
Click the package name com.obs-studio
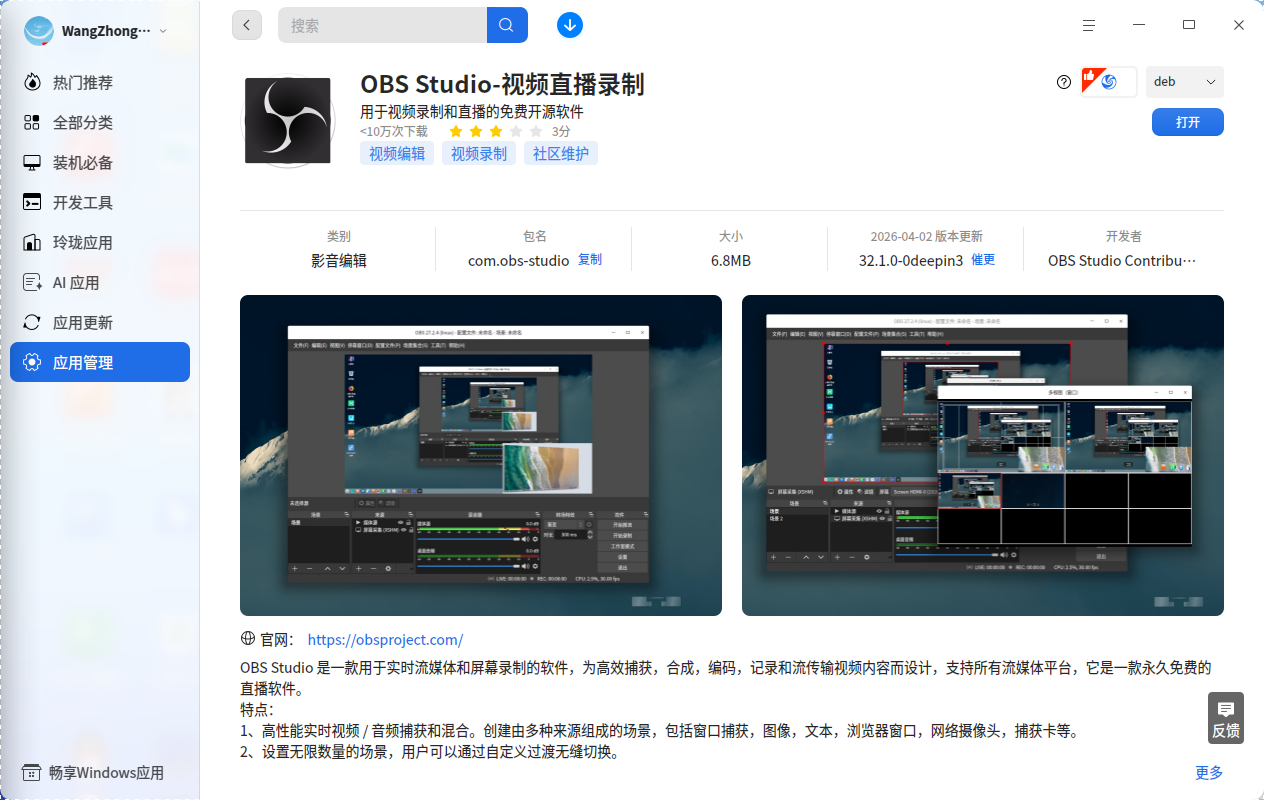tap(519, 261)
